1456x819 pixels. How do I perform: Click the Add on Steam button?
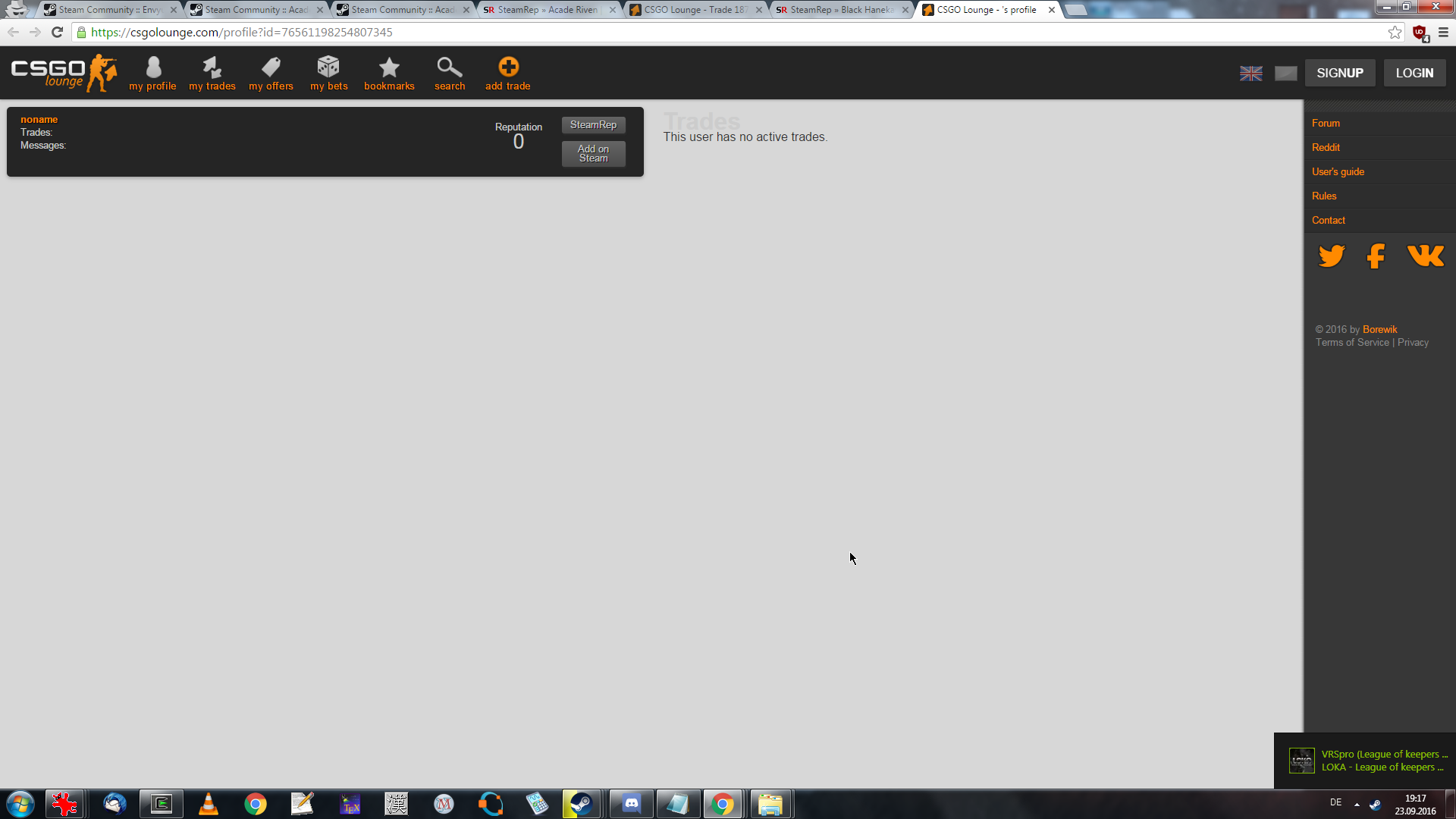(x=593, y=154)
